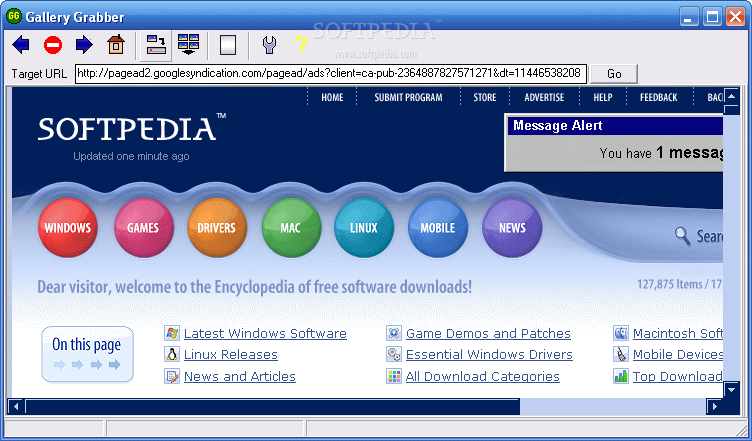Click Windows flag icon beside Latest Windows Software
The width and height of the screenshot is (752, 441).
(x=172, y=333)
